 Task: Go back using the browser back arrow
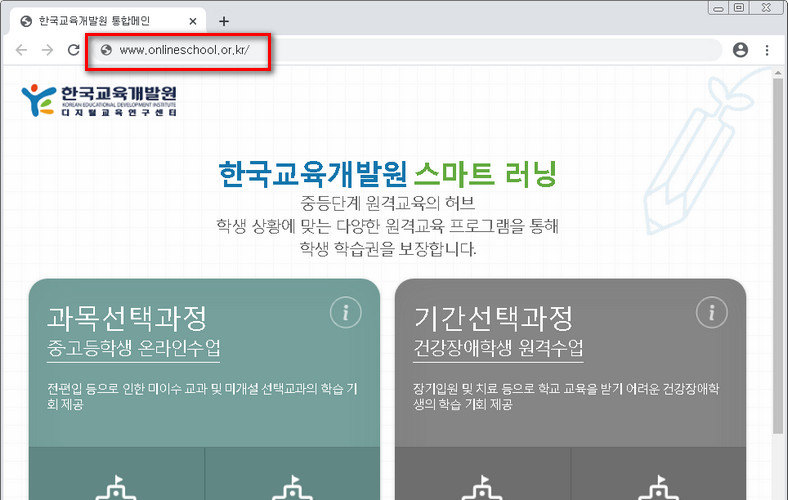click(x=22, y=50)
